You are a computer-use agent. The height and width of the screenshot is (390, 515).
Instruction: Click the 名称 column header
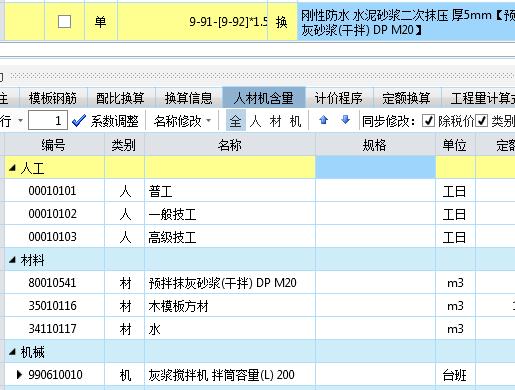(230, 145)
